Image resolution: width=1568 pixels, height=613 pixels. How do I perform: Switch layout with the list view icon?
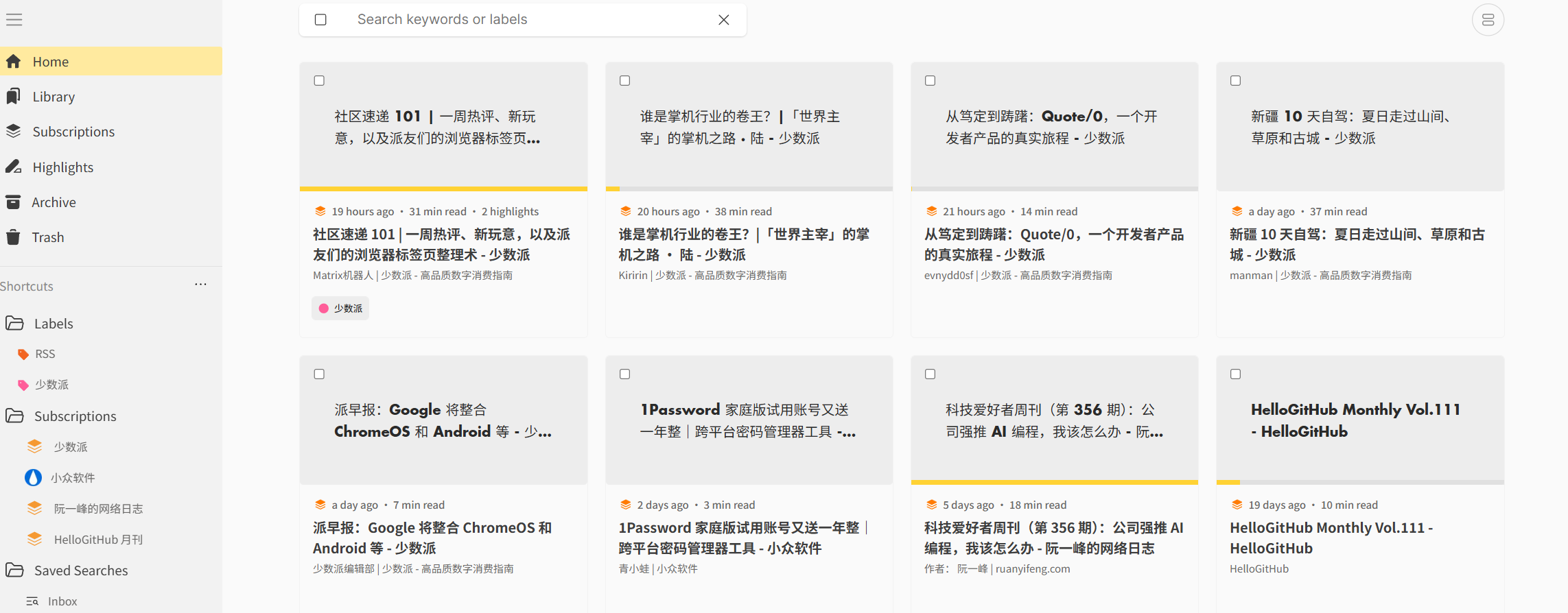1488,20
